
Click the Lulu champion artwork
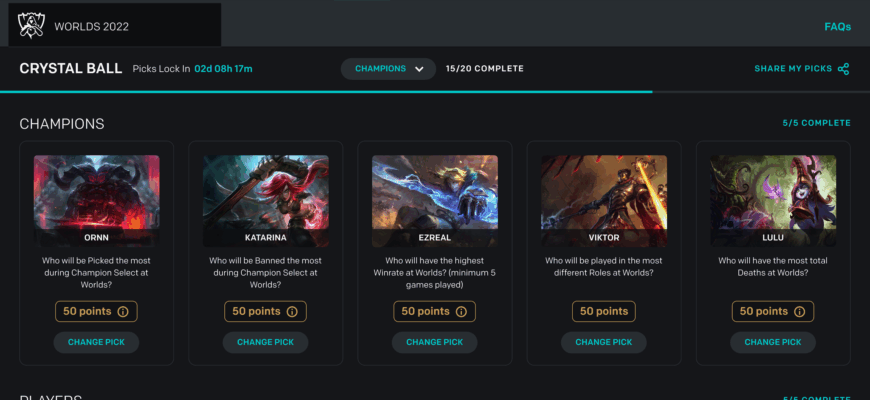[x=772, y=190]
